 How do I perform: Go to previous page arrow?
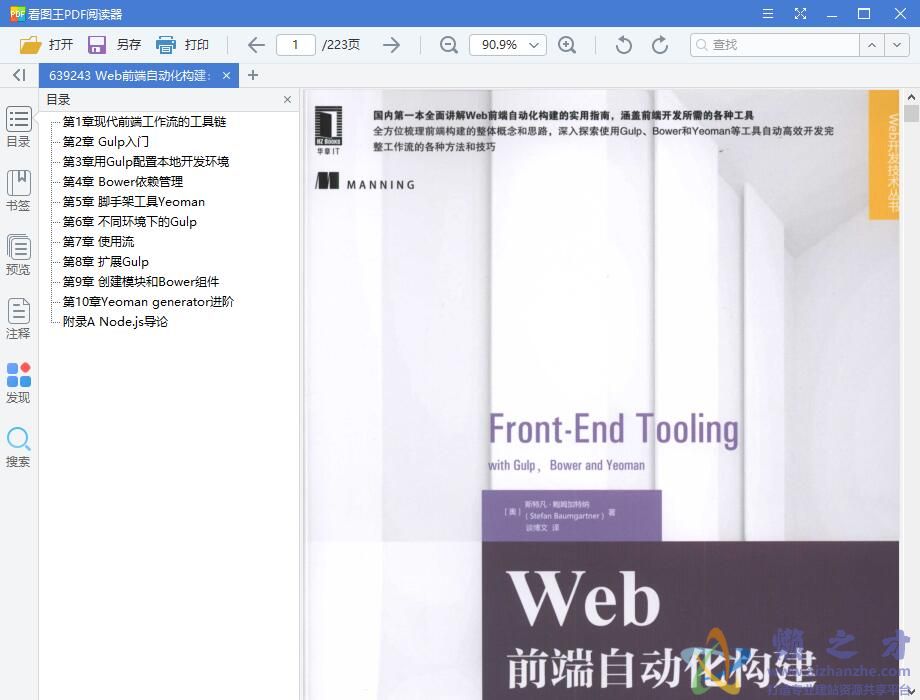256,45
